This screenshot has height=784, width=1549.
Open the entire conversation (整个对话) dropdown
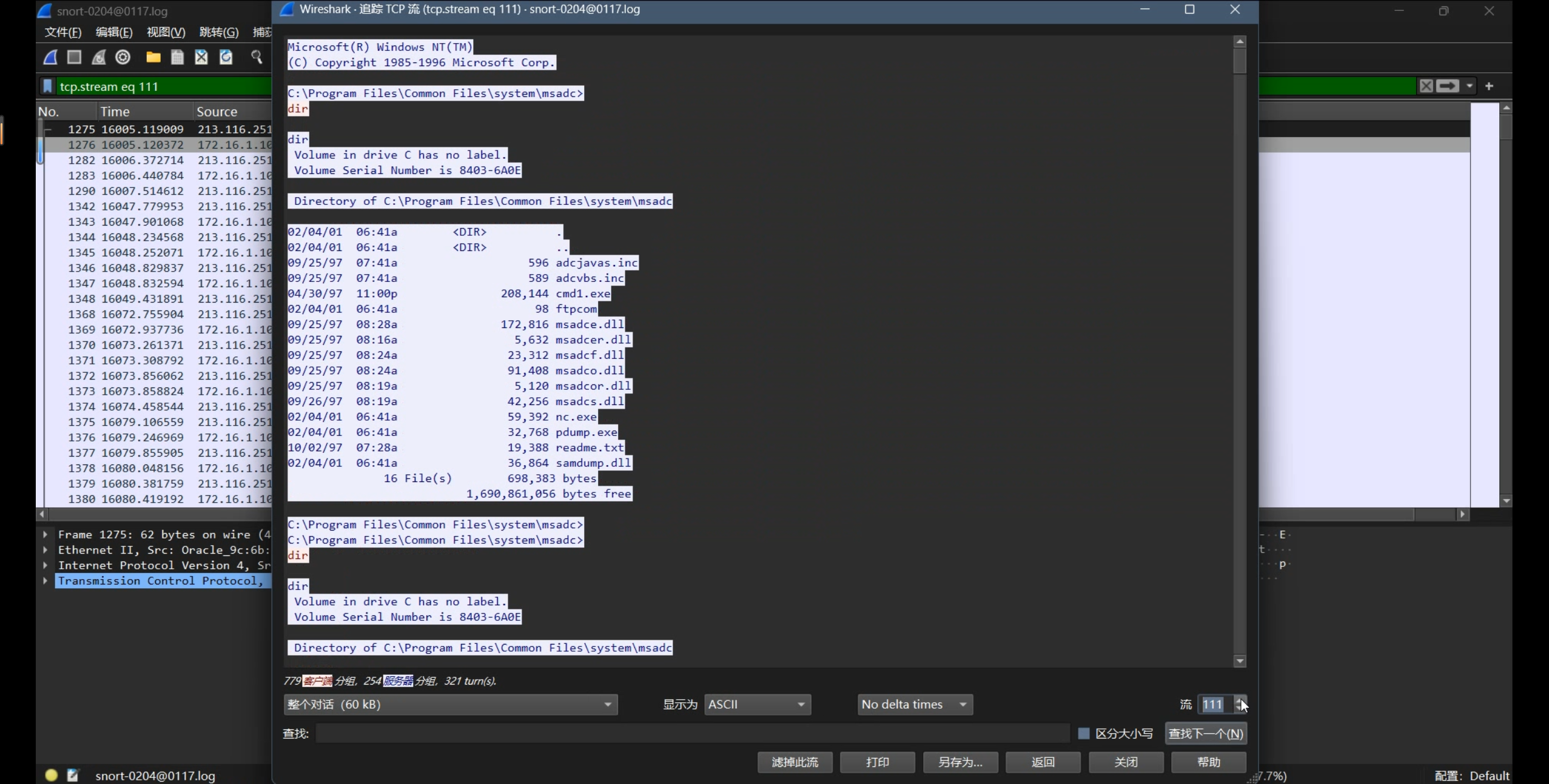(450, 705)
